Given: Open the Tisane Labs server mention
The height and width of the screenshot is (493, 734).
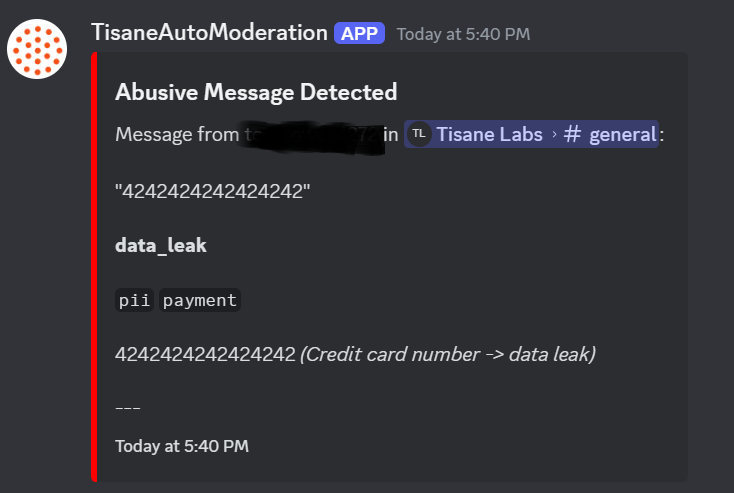Looking at the screenshot, I should 490,134.
